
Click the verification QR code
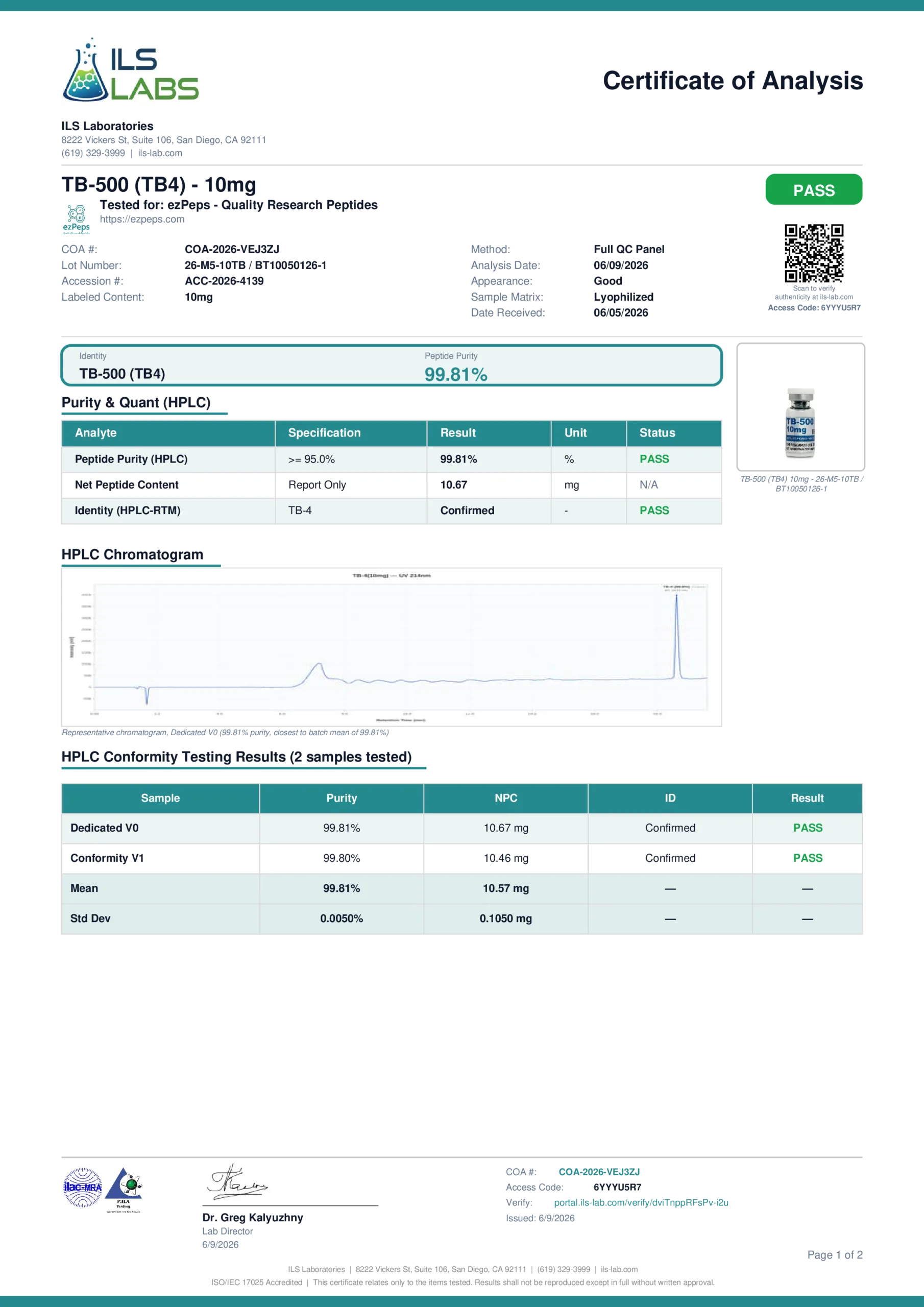[814, 253]
